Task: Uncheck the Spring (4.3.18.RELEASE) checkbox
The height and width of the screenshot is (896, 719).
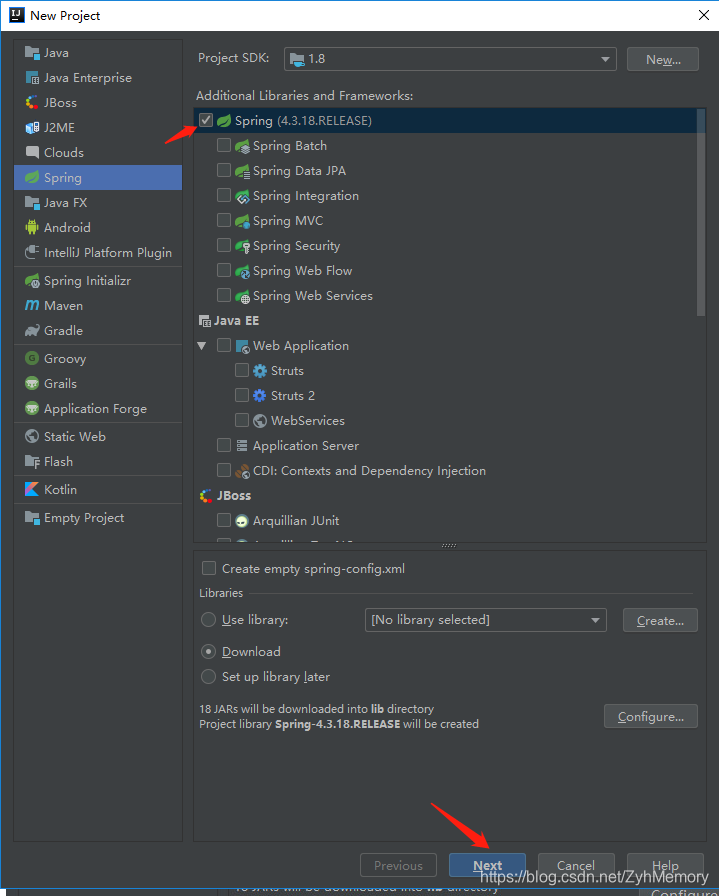Action: (x=206, y=120)
